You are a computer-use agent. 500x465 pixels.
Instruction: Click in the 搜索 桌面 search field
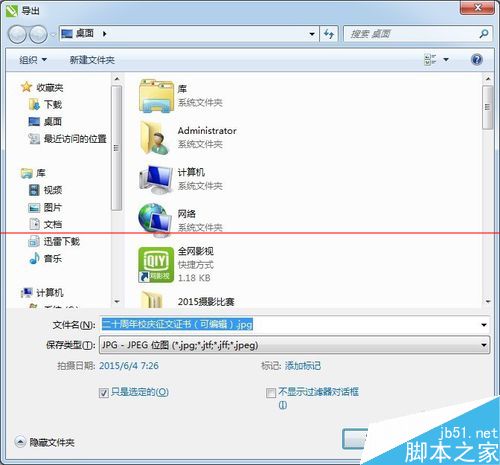(413, 34)
